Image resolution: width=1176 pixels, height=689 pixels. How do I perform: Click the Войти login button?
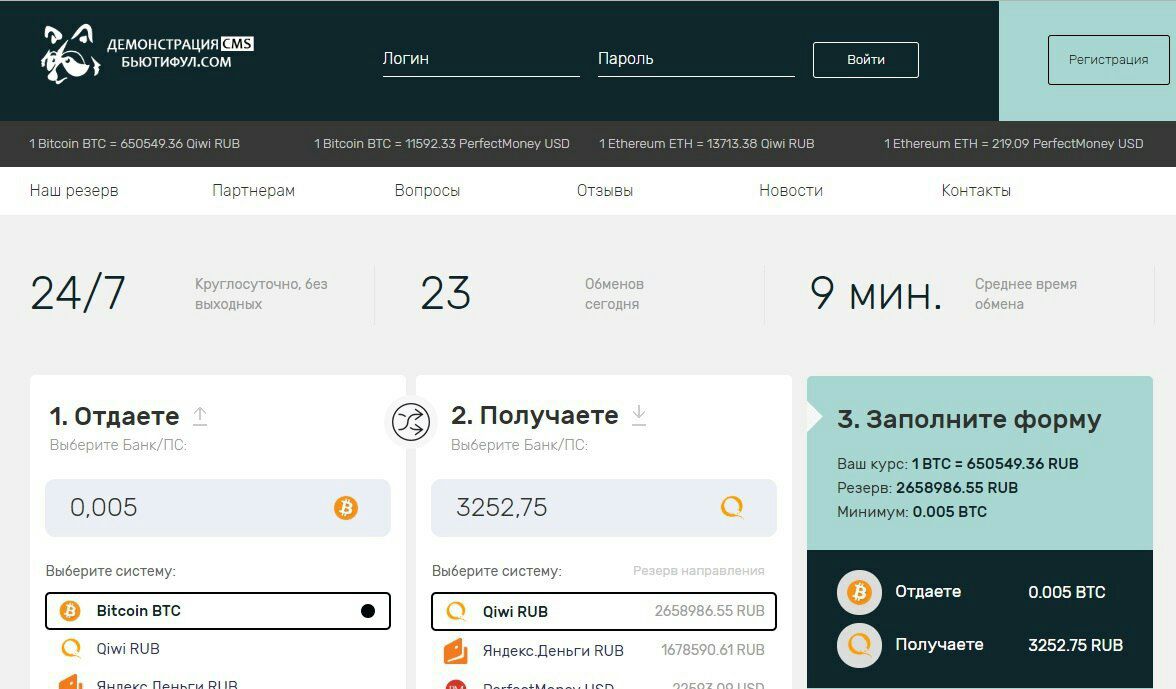tap(866, 59)
